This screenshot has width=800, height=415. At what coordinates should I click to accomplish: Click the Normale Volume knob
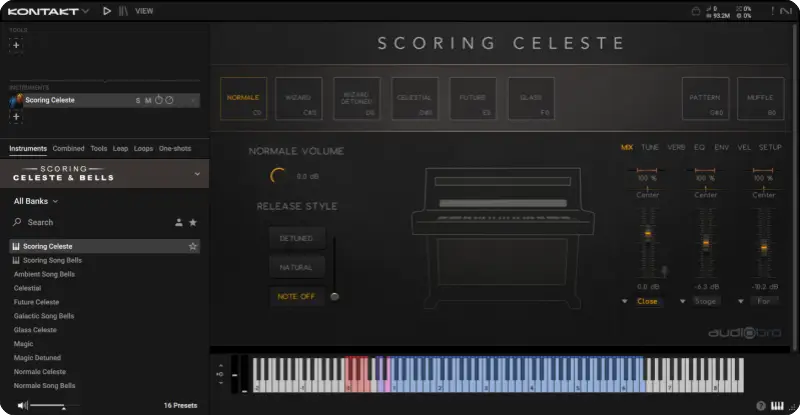(x=278, y=176)
